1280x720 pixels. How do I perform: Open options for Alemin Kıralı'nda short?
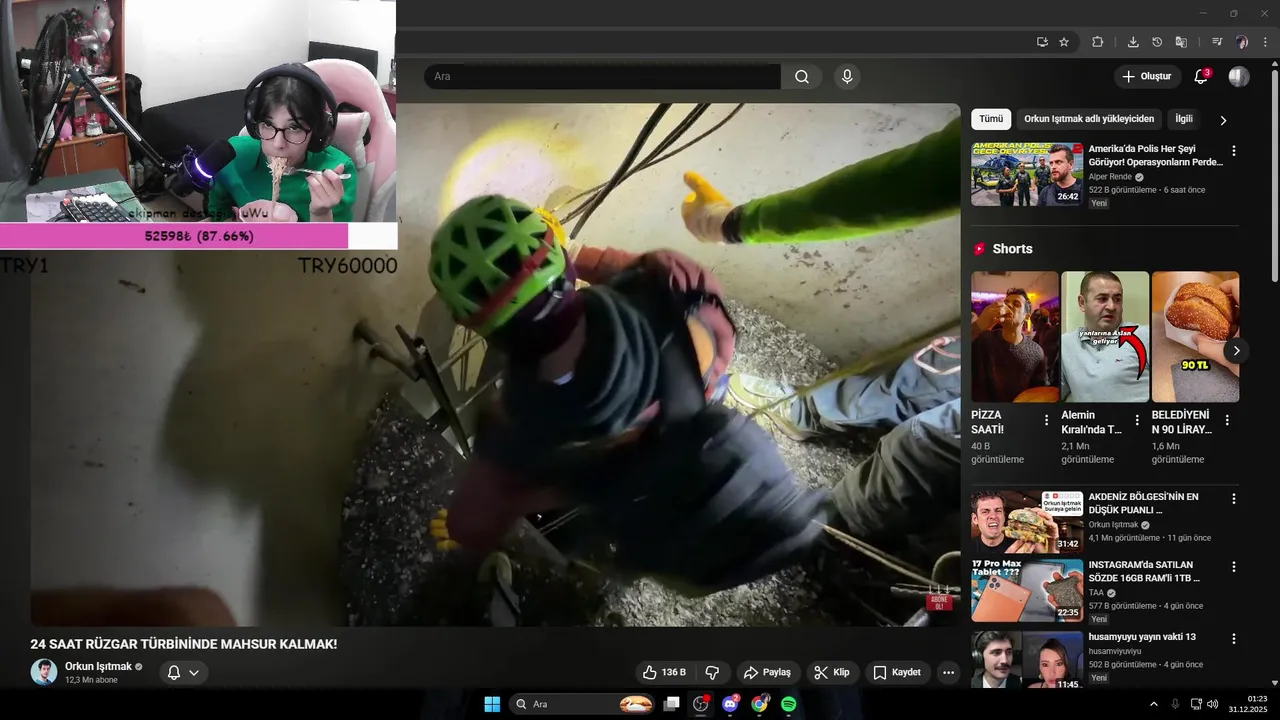coord(1137,420)
